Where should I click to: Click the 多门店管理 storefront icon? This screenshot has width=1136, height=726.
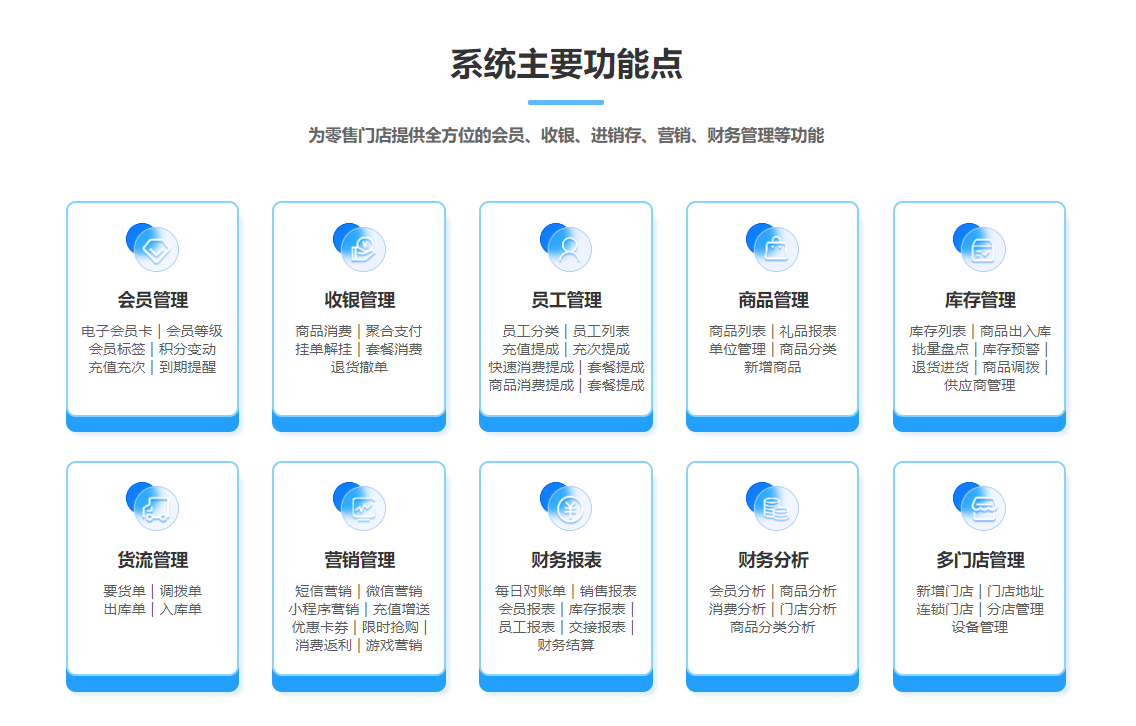(980, 507)
